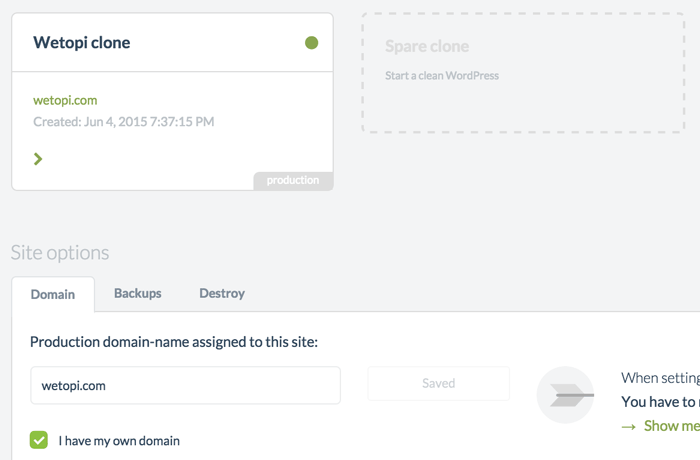Open the Show me link

click(671, 426)
